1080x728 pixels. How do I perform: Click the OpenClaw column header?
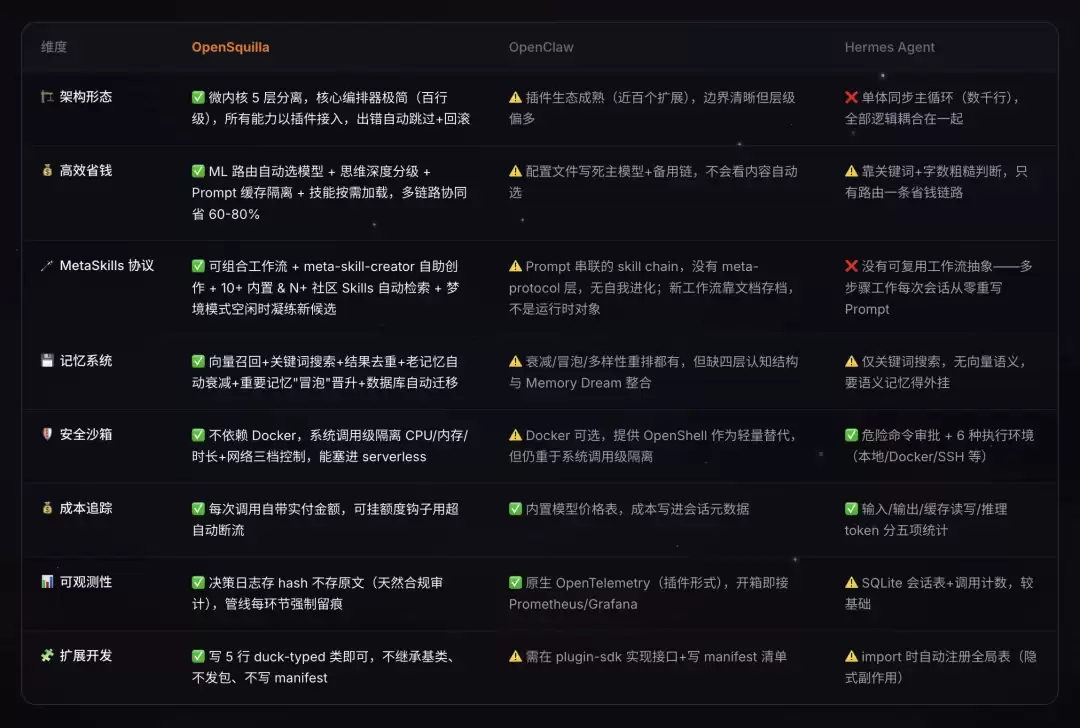(541, 47)
